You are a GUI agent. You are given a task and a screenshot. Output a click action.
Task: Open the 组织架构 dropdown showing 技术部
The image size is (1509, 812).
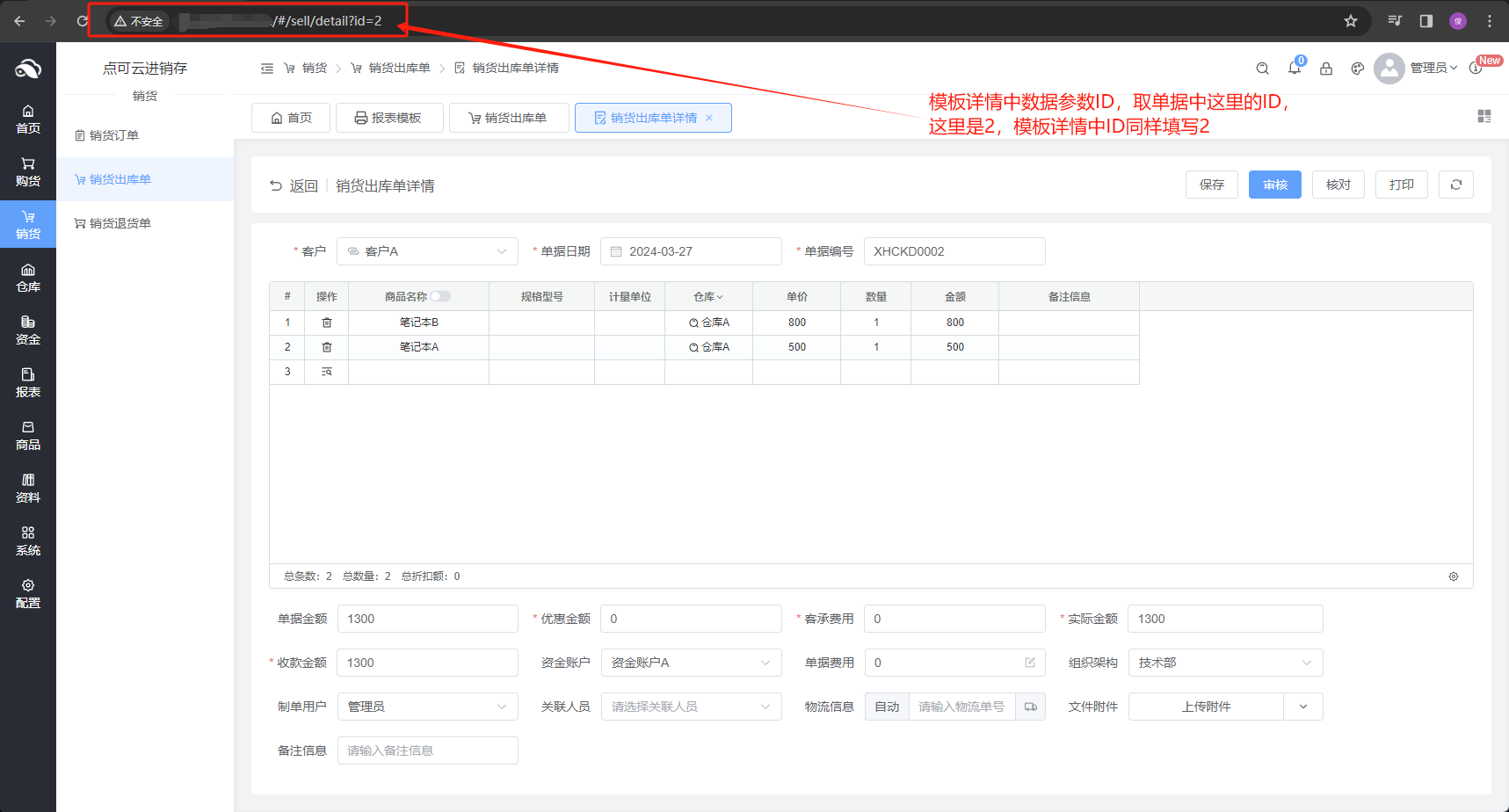pyautogui.click(x=1226, y=663)
